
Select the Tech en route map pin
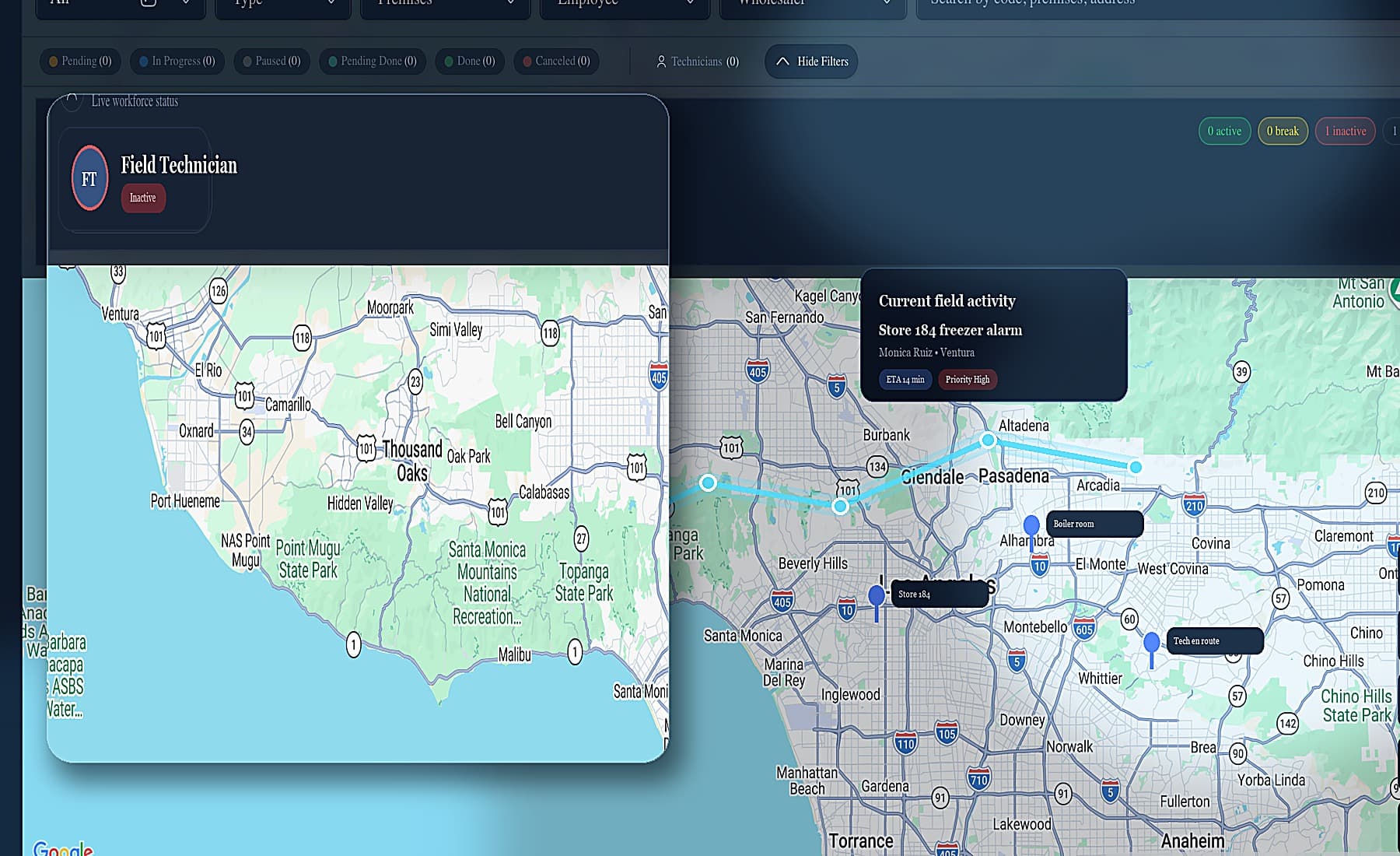[x=1150, y=642]
